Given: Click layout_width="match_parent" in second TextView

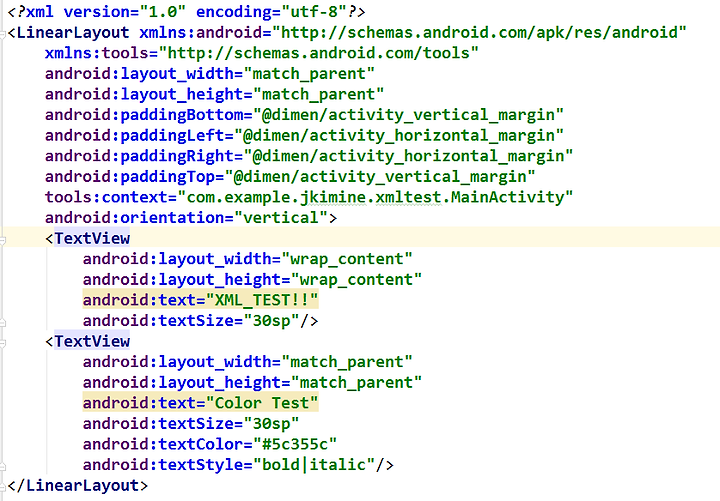Looking at the screenshot, I should pos(248,362).
